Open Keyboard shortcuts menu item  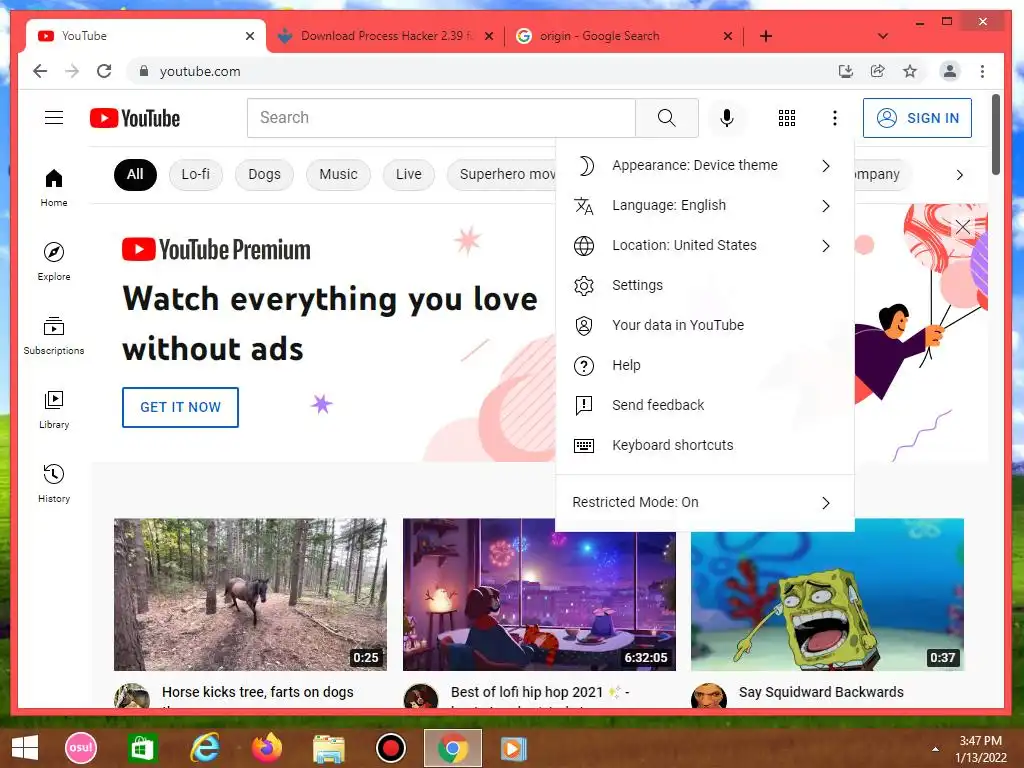(705, 445)
